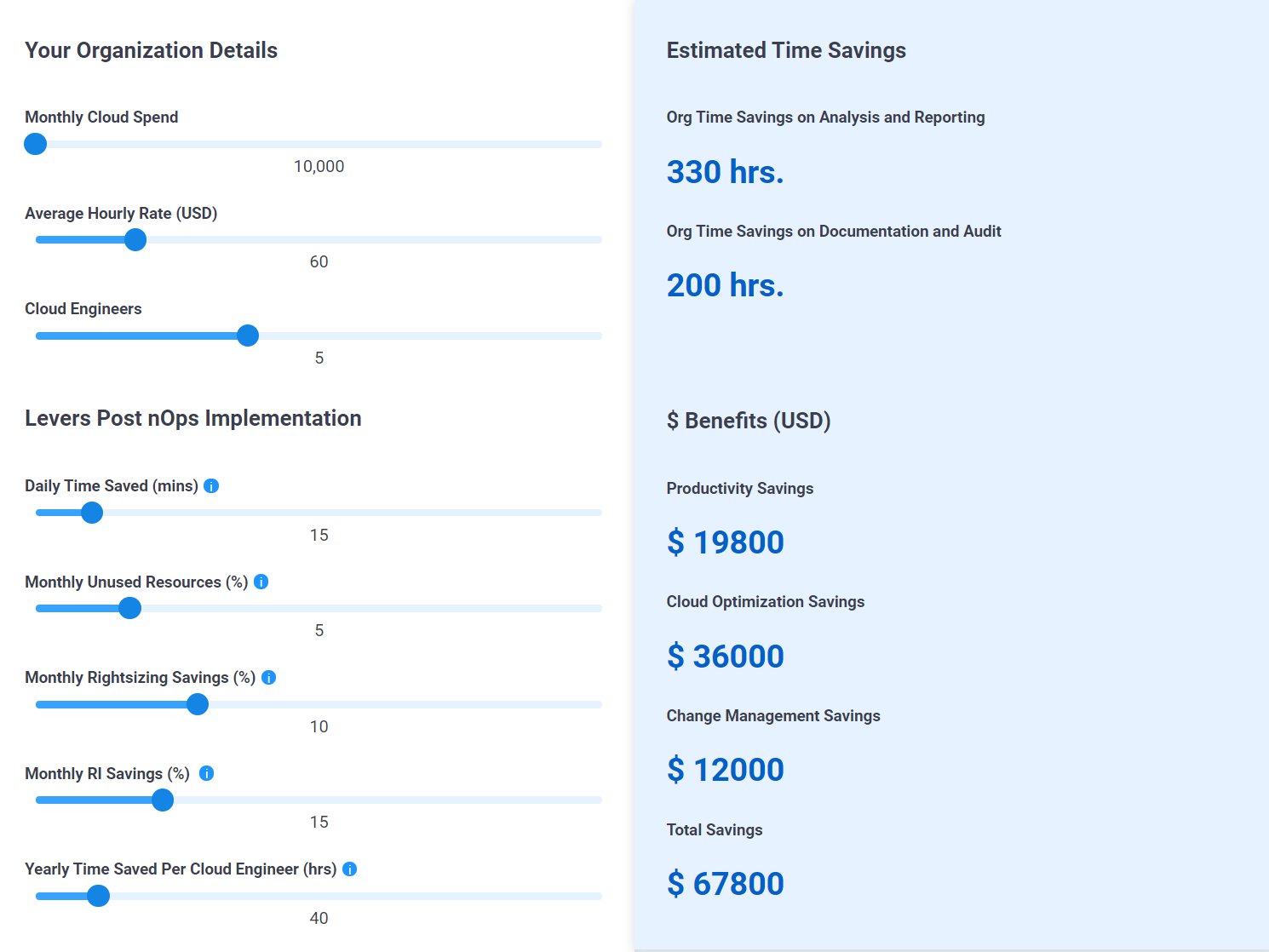Click the Monthly Rightsizing Savings slider handle
The image size is (1269, 952).
click(x=198, y=704)
